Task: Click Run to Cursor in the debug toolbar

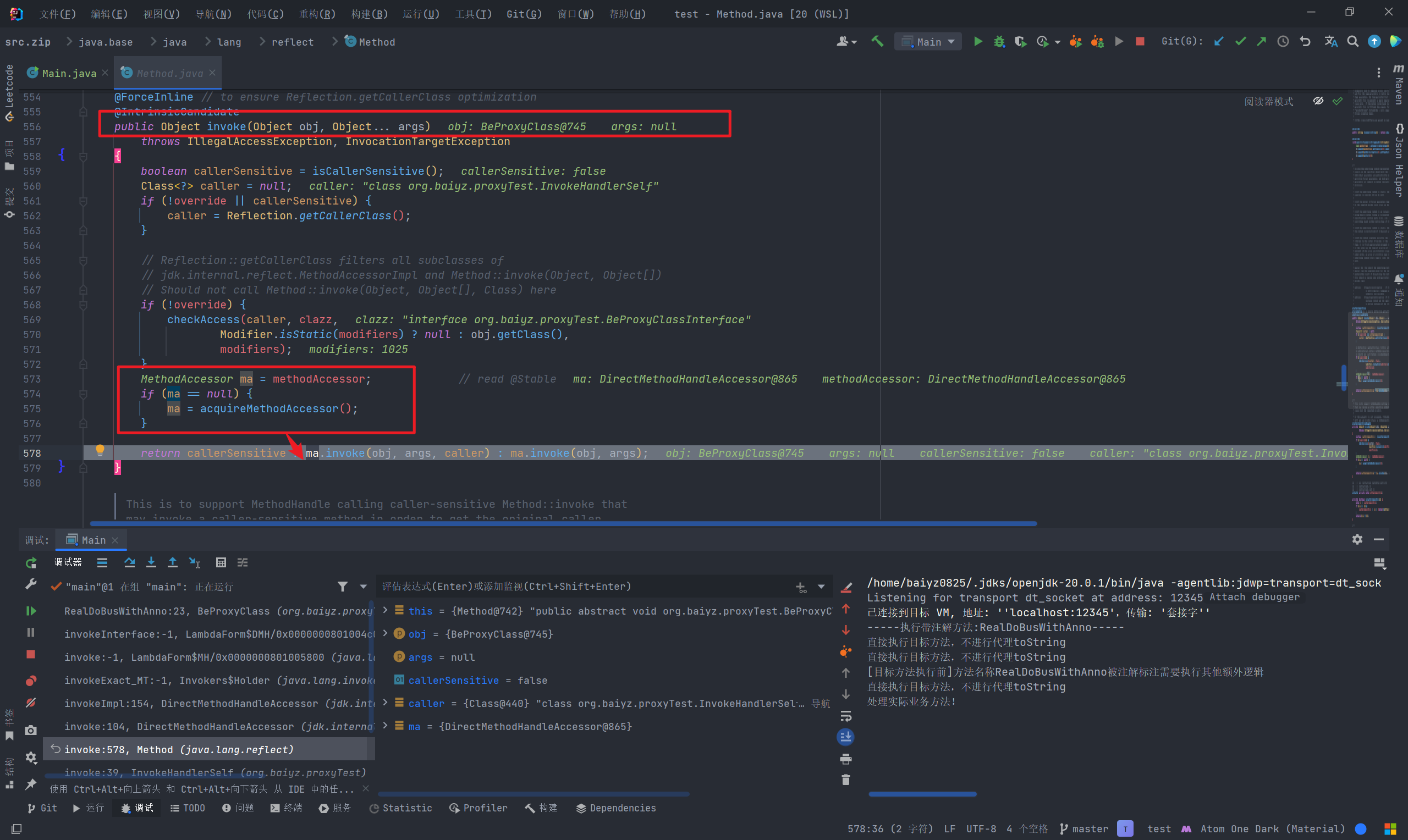Action: point(194,562)
